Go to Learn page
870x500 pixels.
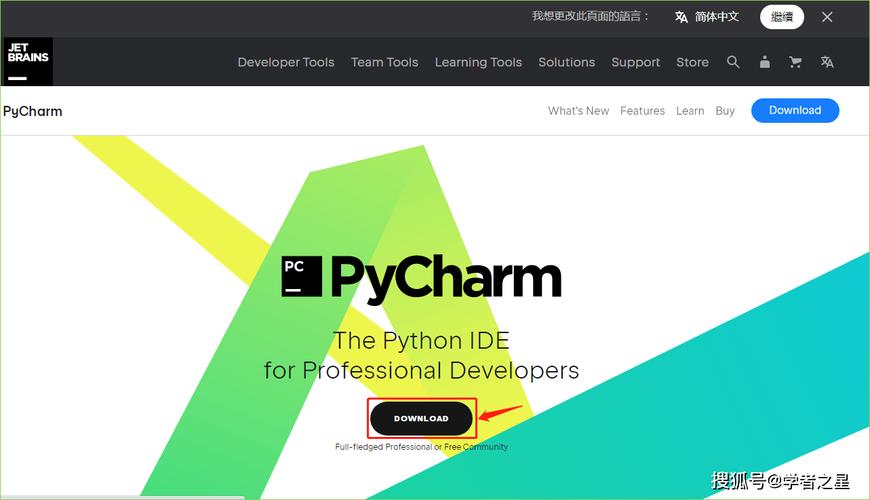[x=690, y=110]
